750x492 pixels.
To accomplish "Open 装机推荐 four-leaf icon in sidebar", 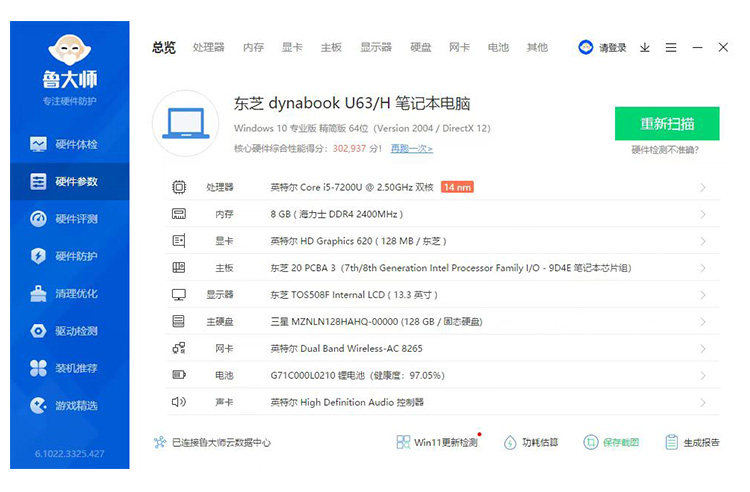I will (x=38, y=368).
